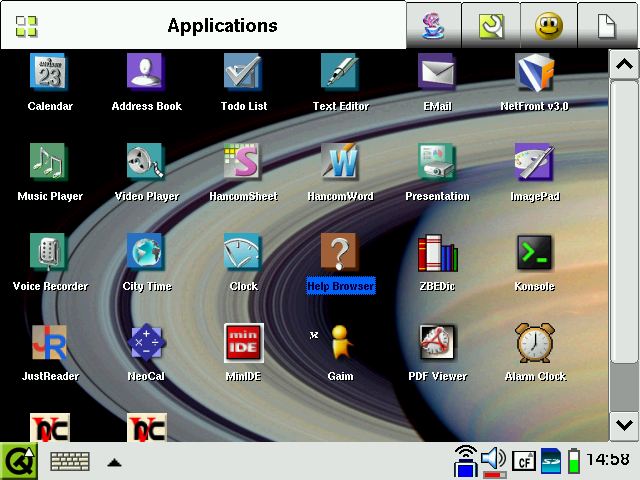Launch ImagePad drawing app
Screen dimensions: 640x480
click(534, 162)
